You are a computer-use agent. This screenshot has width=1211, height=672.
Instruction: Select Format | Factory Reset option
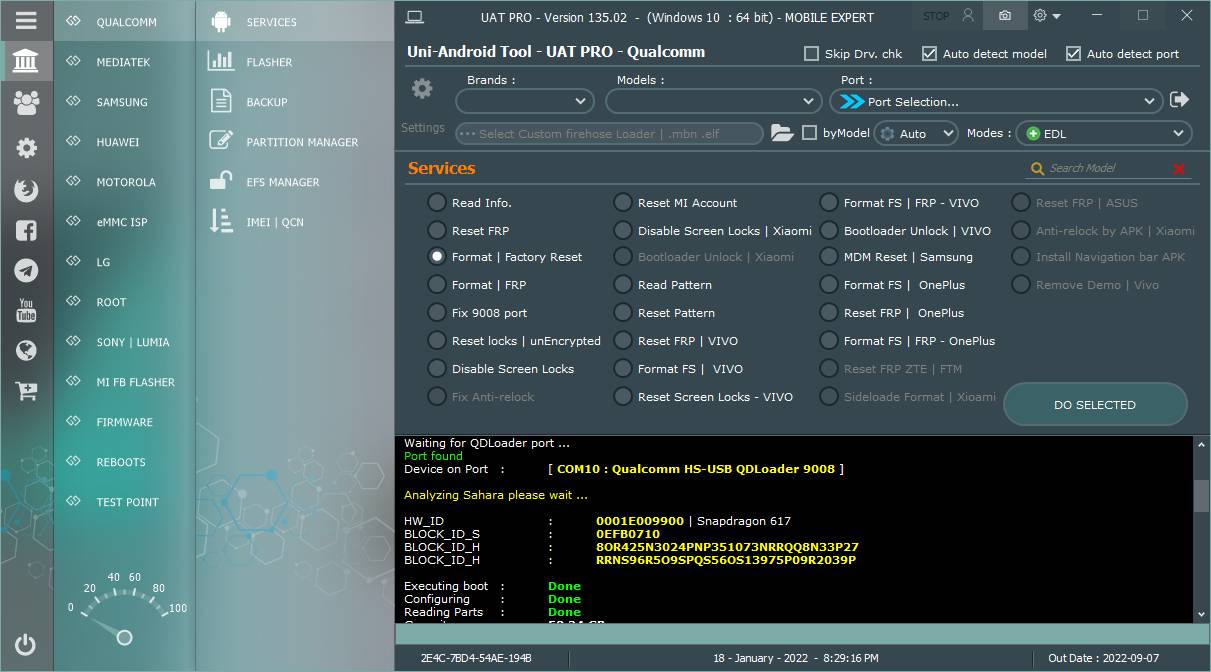pos(505,257)
